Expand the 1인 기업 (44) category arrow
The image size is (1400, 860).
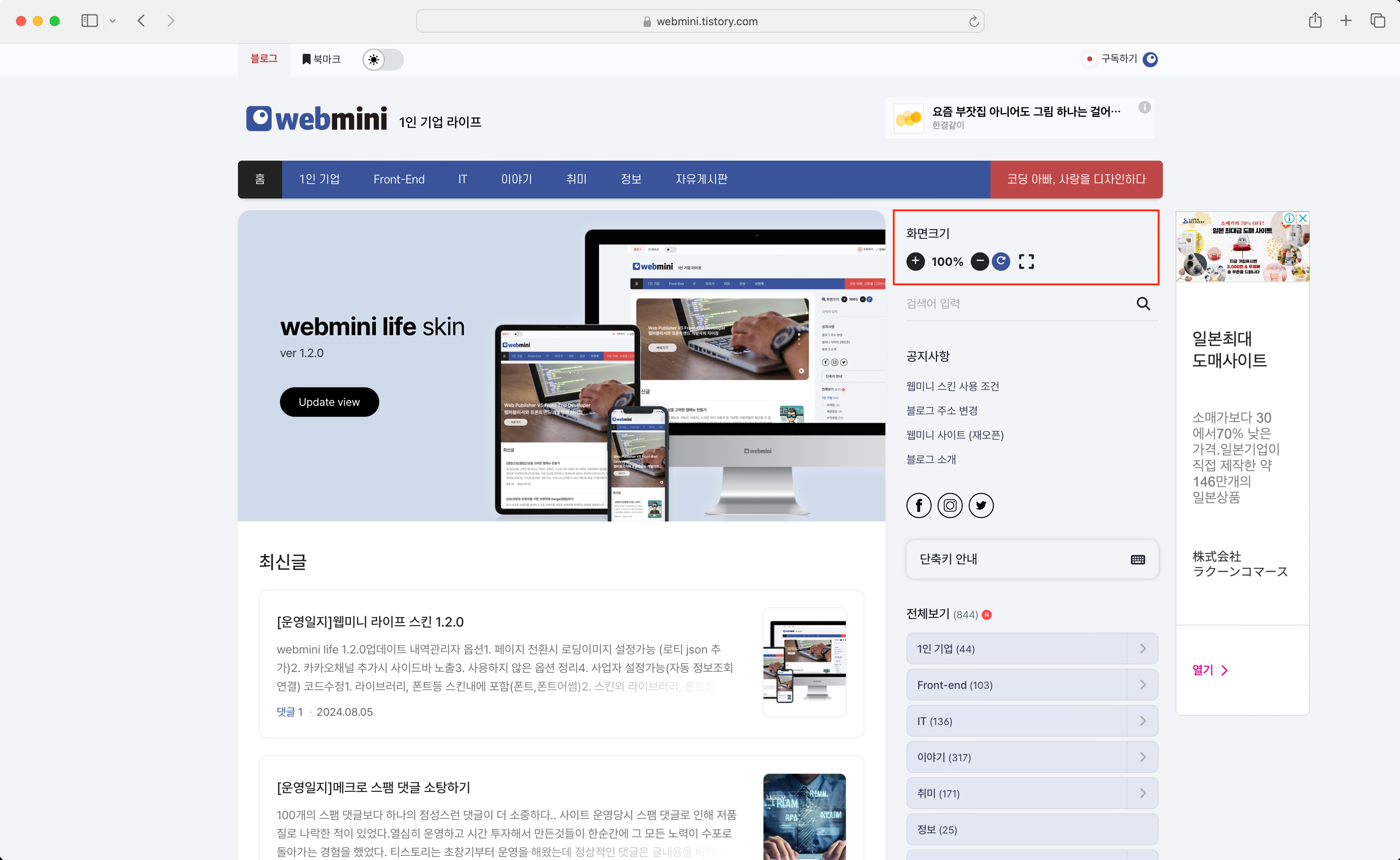1142,648
